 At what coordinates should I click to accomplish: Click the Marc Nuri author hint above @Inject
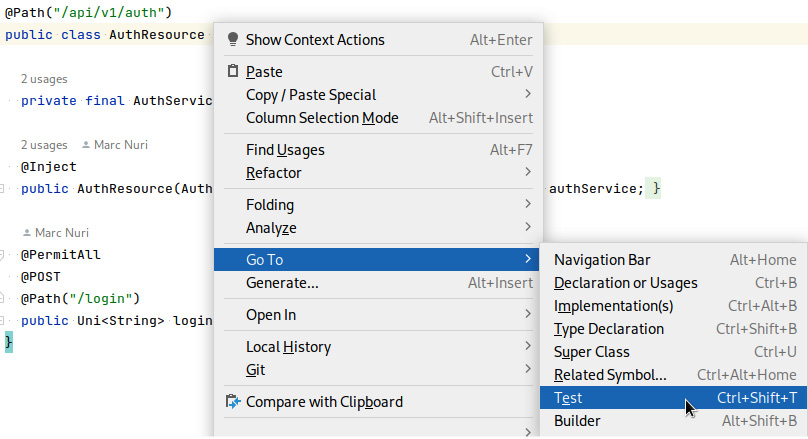121,145
